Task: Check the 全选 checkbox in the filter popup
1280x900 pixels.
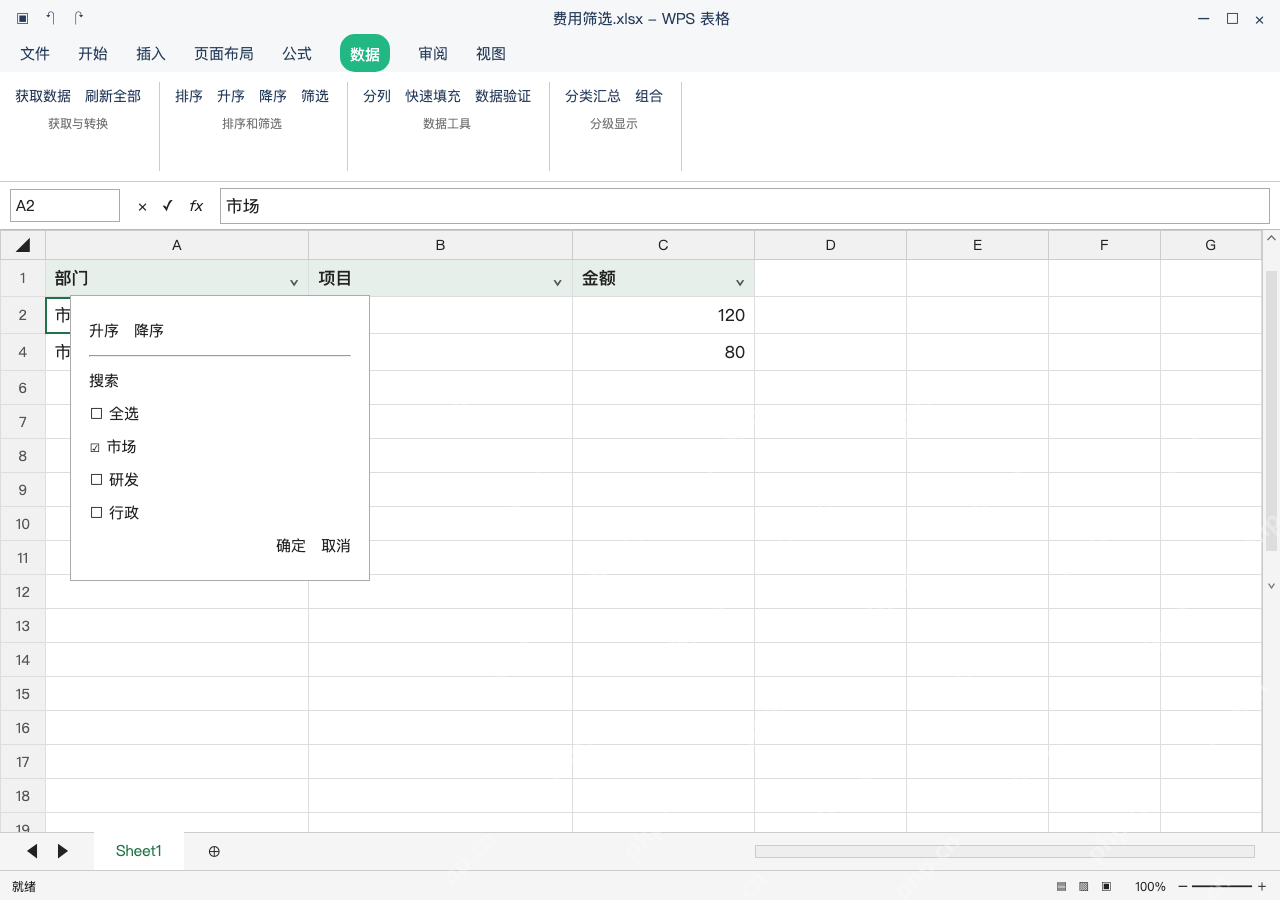Action: tap(97, 413)
